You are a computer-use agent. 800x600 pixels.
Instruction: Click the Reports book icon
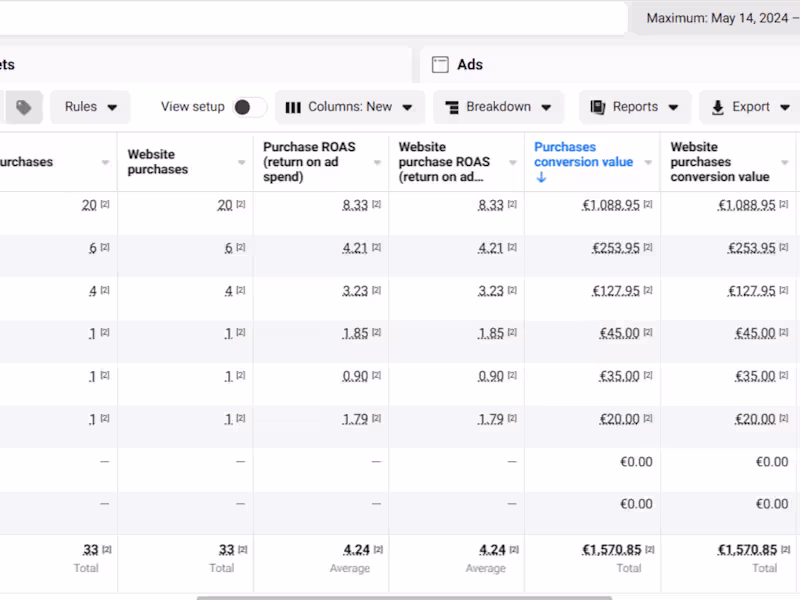pyautogui.click(x=599, y=107)
